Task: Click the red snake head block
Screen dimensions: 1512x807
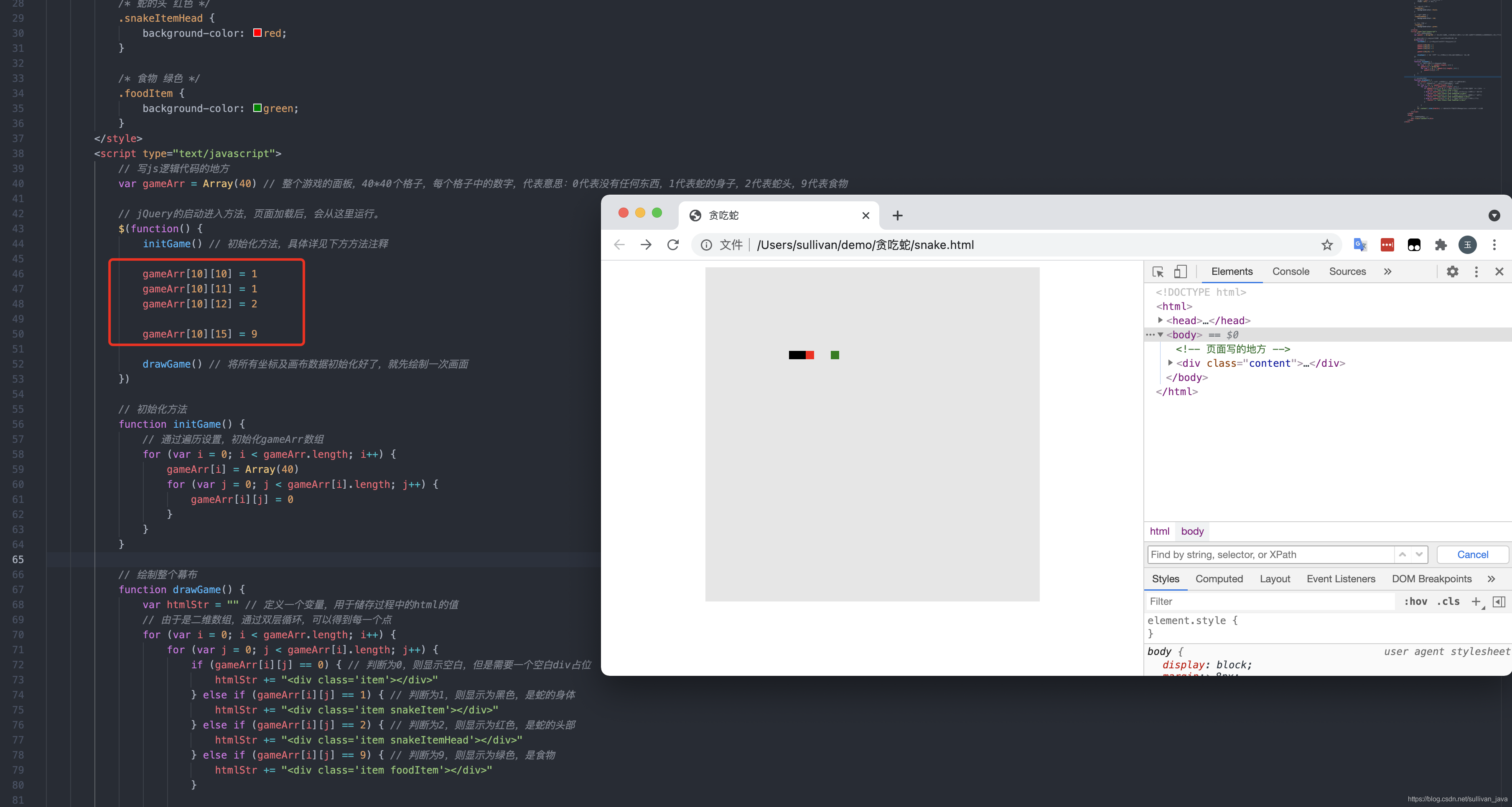Action: click(x=810, y=355)
